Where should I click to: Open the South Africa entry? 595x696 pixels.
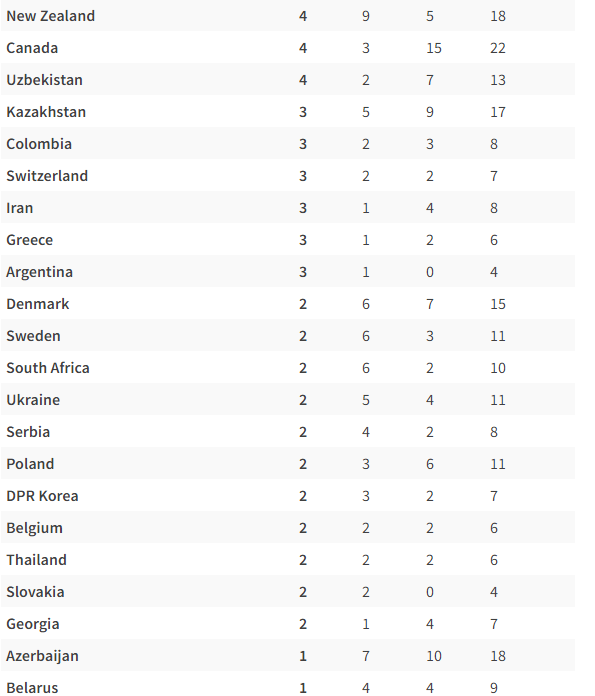coord(48,368)
